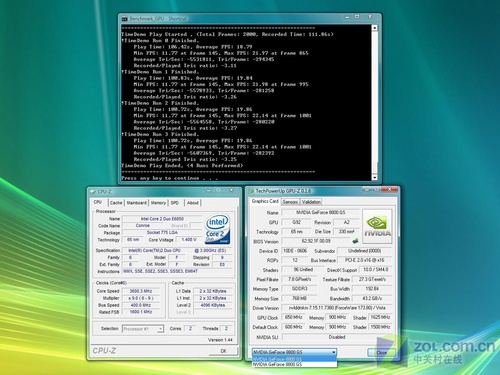Click the Die Size field in GPU-Z
The height and width of the screenshot is (375, 500).
[346, 232]
